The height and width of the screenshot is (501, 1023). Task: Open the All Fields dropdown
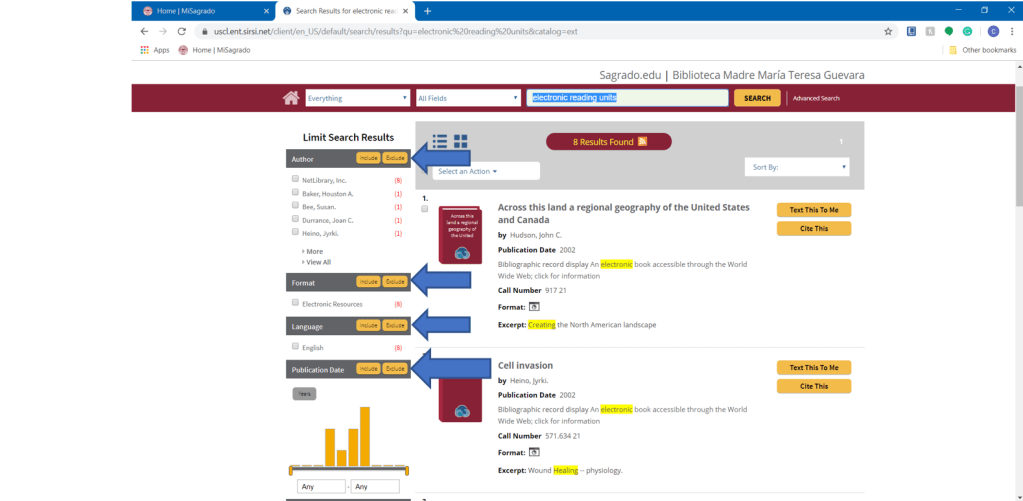coord(468,98)
